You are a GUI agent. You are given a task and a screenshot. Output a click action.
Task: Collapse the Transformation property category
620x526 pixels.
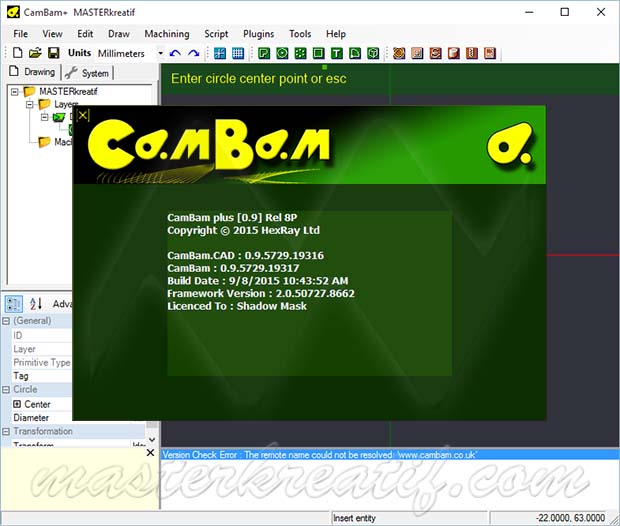6,431
